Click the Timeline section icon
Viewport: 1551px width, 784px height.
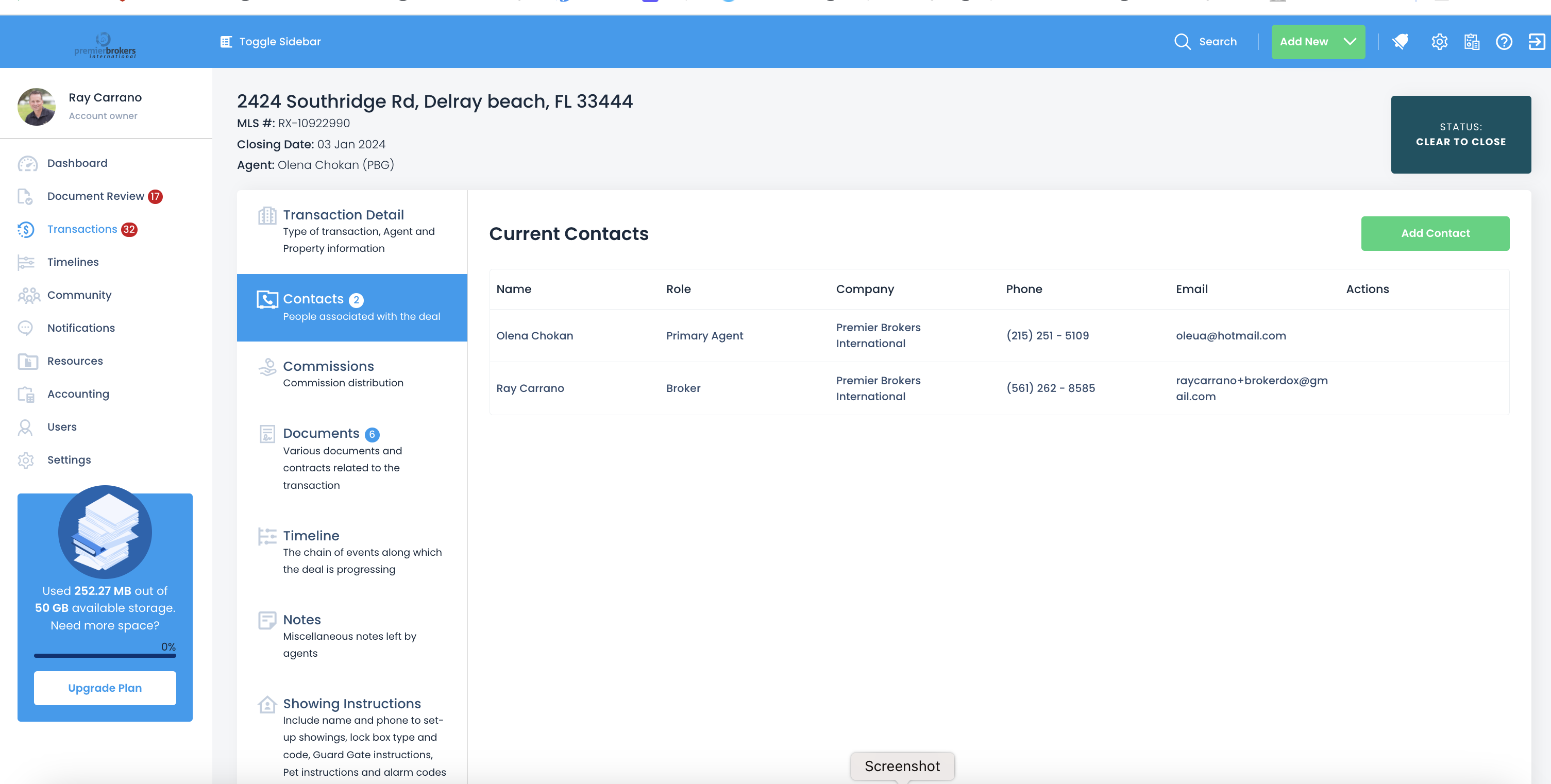click(267, 536)
